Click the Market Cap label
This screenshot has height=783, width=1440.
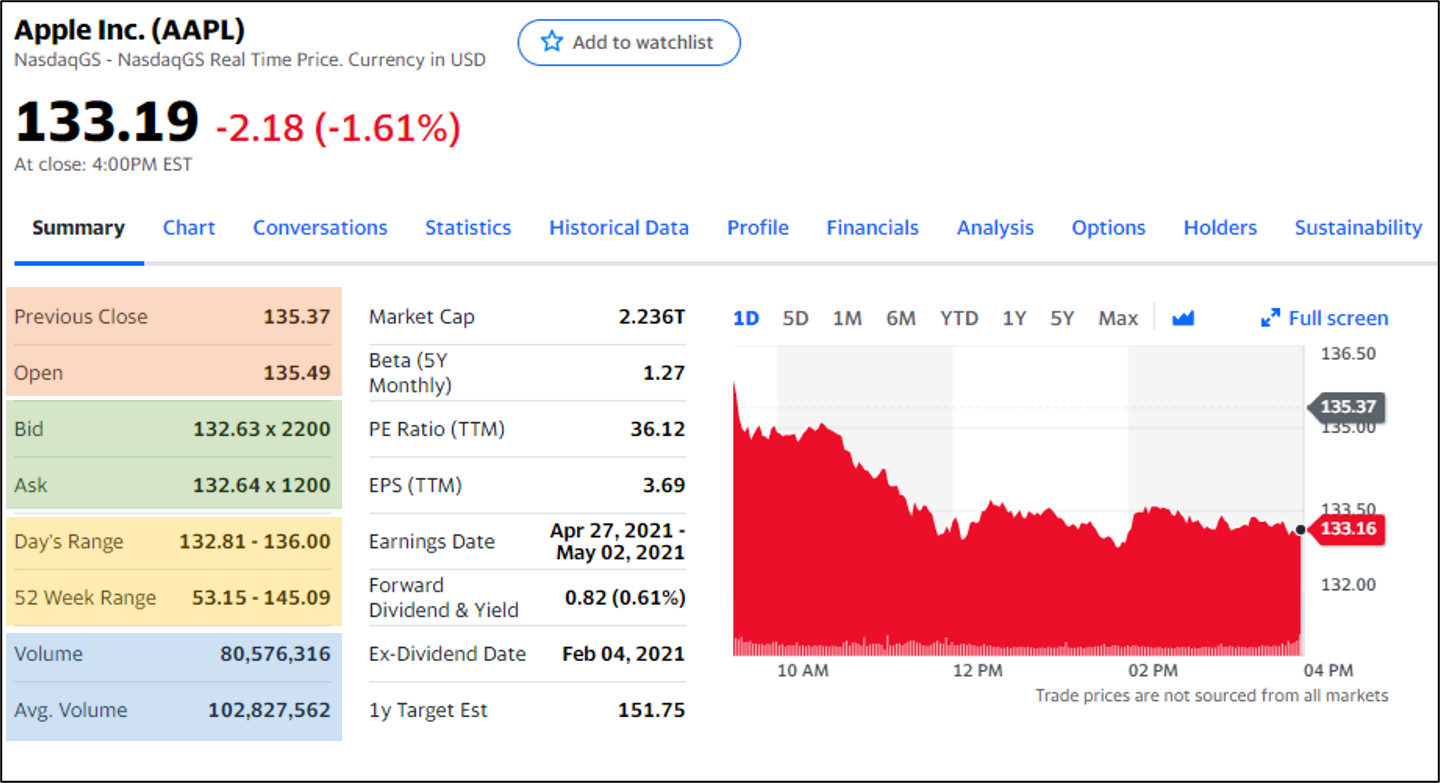(x=422, y=317)
